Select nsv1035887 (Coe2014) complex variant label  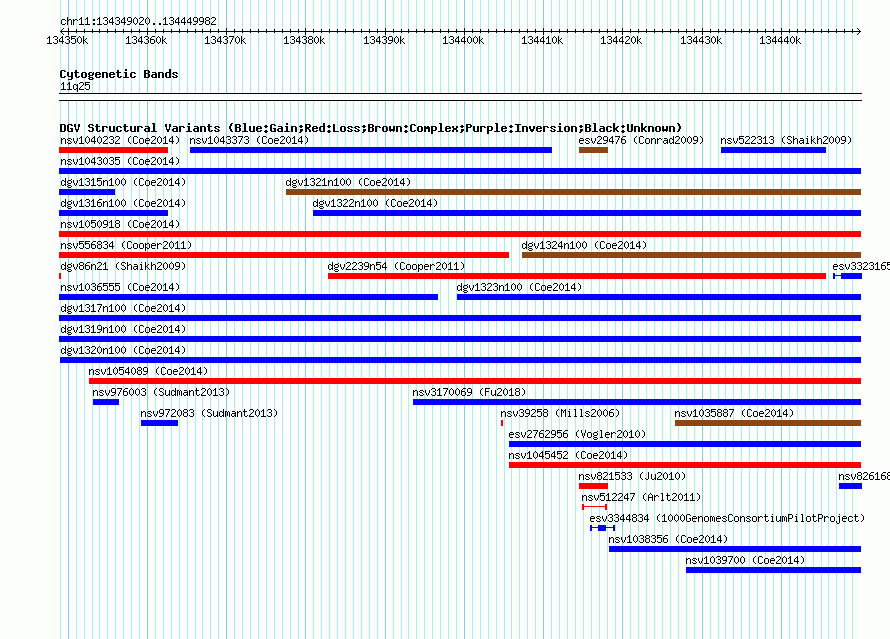(734, 413)
